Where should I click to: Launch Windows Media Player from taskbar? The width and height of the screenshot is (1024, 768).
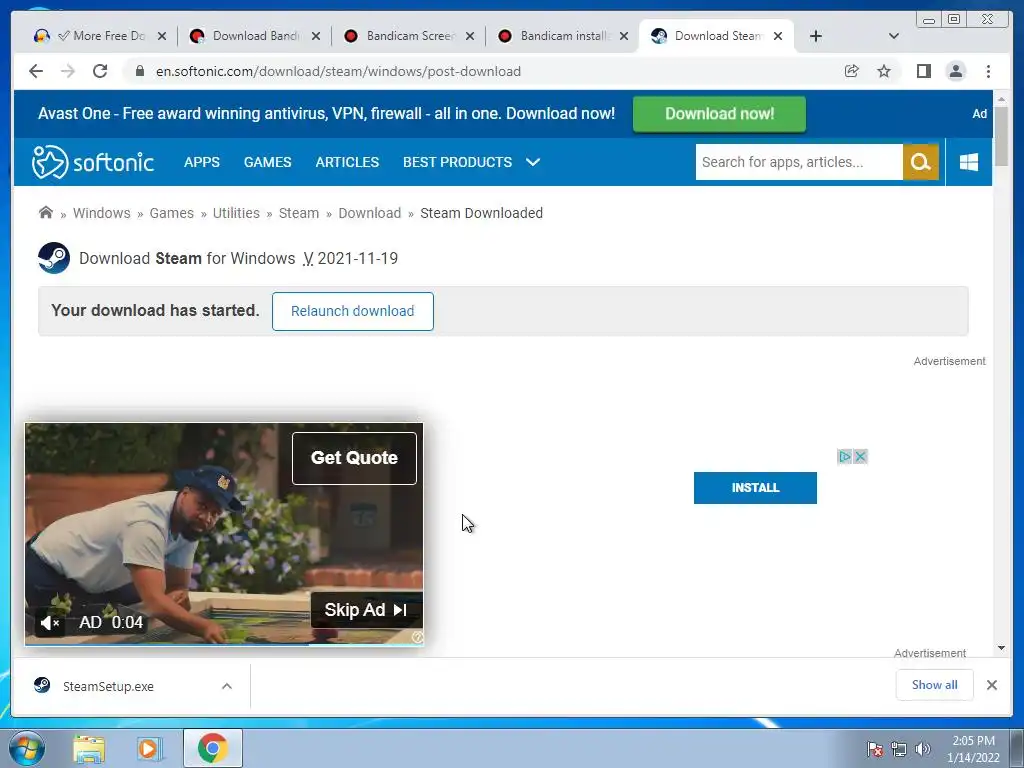149,748
